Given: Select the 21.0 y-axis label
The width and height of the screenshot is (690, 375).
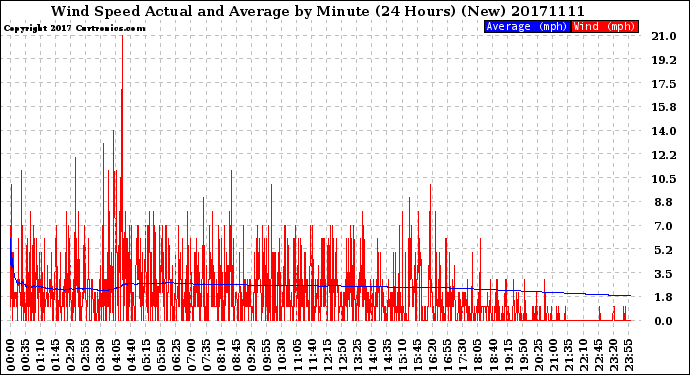Looking at the screenshot, I should [664, 36].
